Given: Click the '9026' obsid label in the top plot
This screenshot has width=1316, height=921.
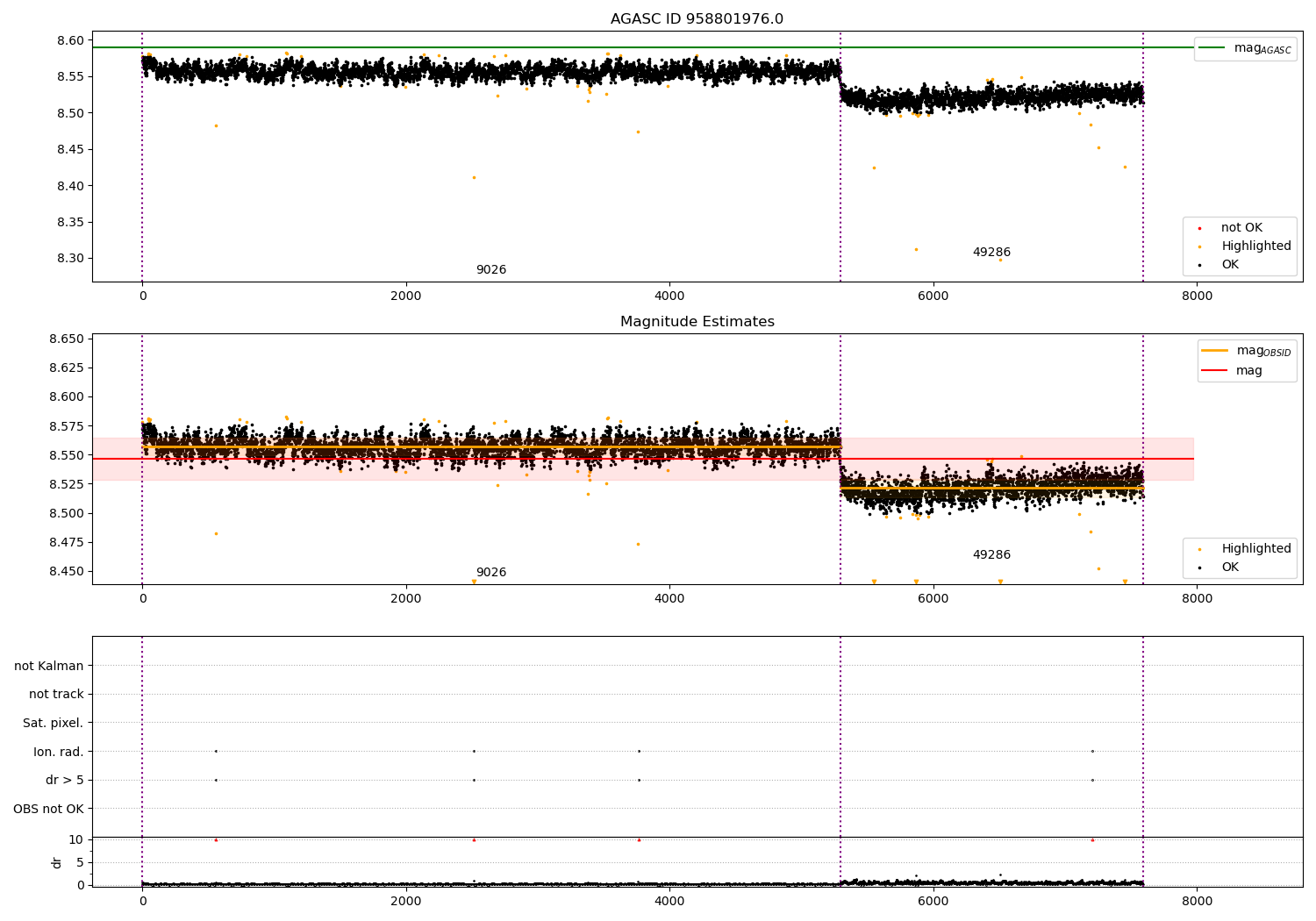Looking at the screenshot, I should click(x=491, y=270).
